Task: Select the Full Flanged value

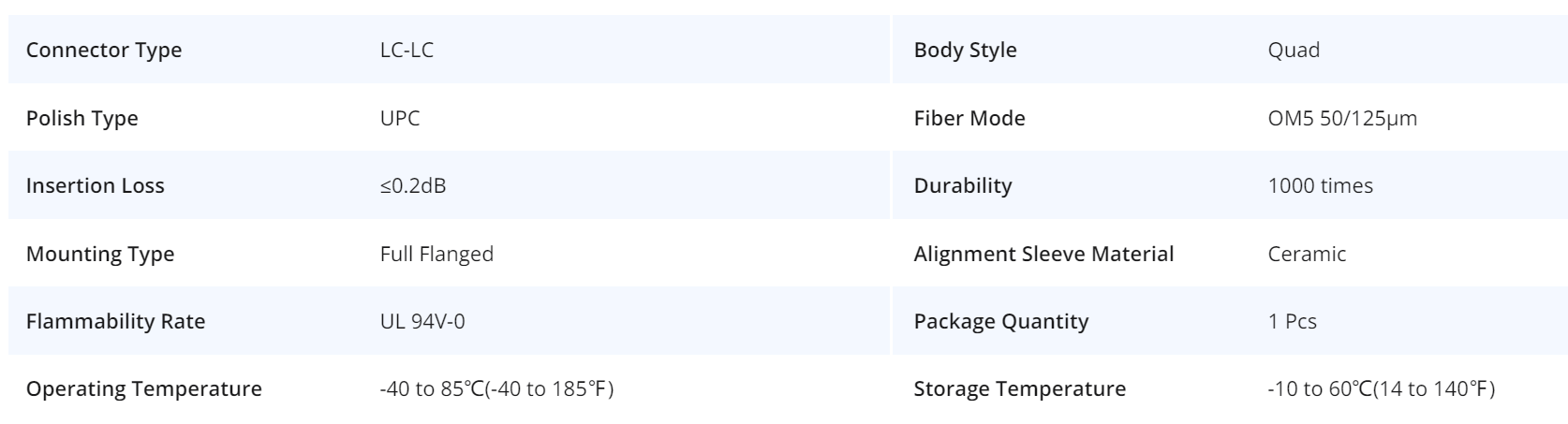Action: click(436, 254)
